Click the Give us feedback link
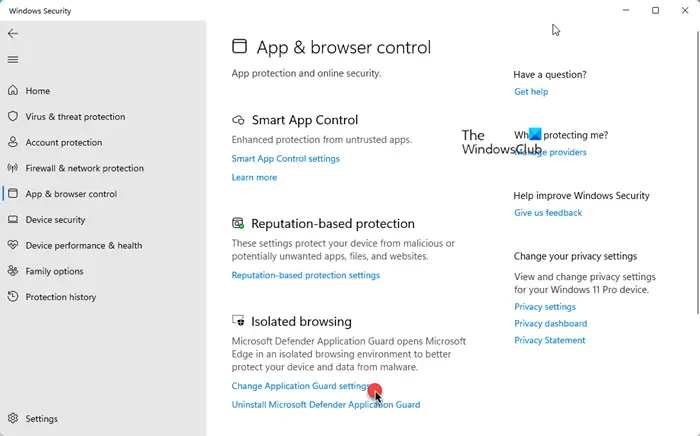 [x=548, y=213]
